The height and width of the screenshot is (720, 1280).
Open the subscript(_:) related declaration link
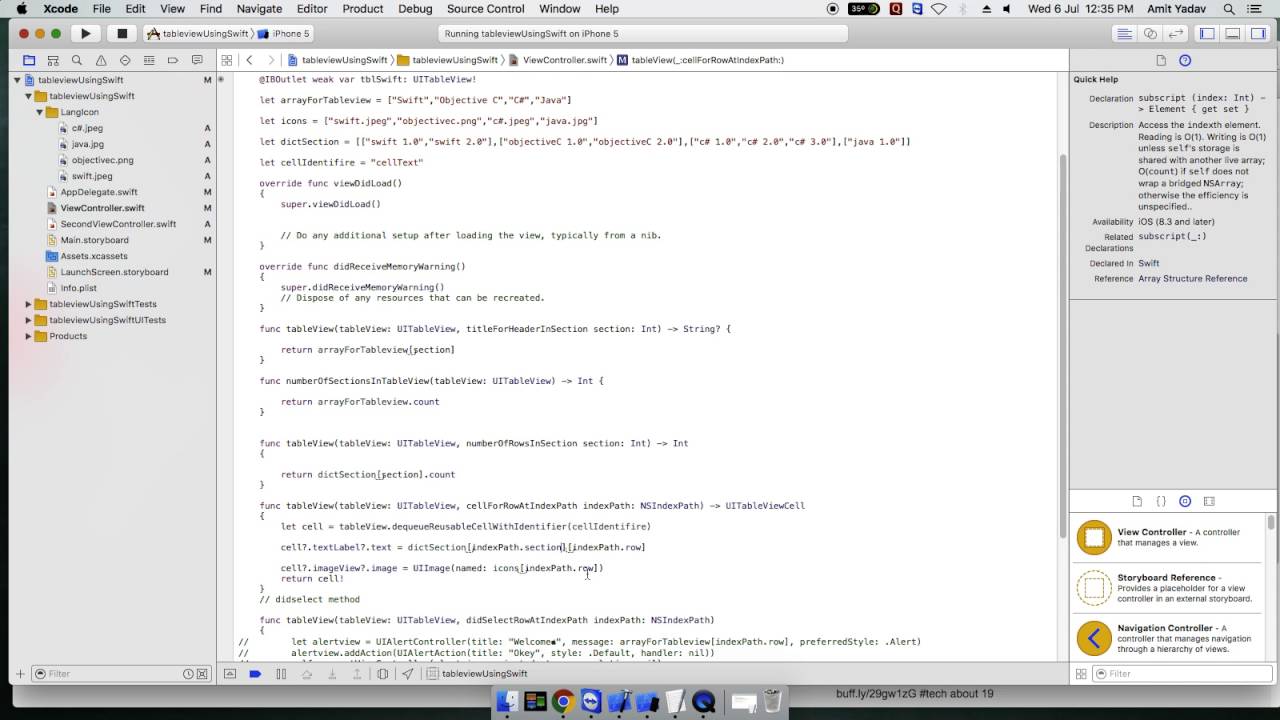click(x=1172, y=236)
